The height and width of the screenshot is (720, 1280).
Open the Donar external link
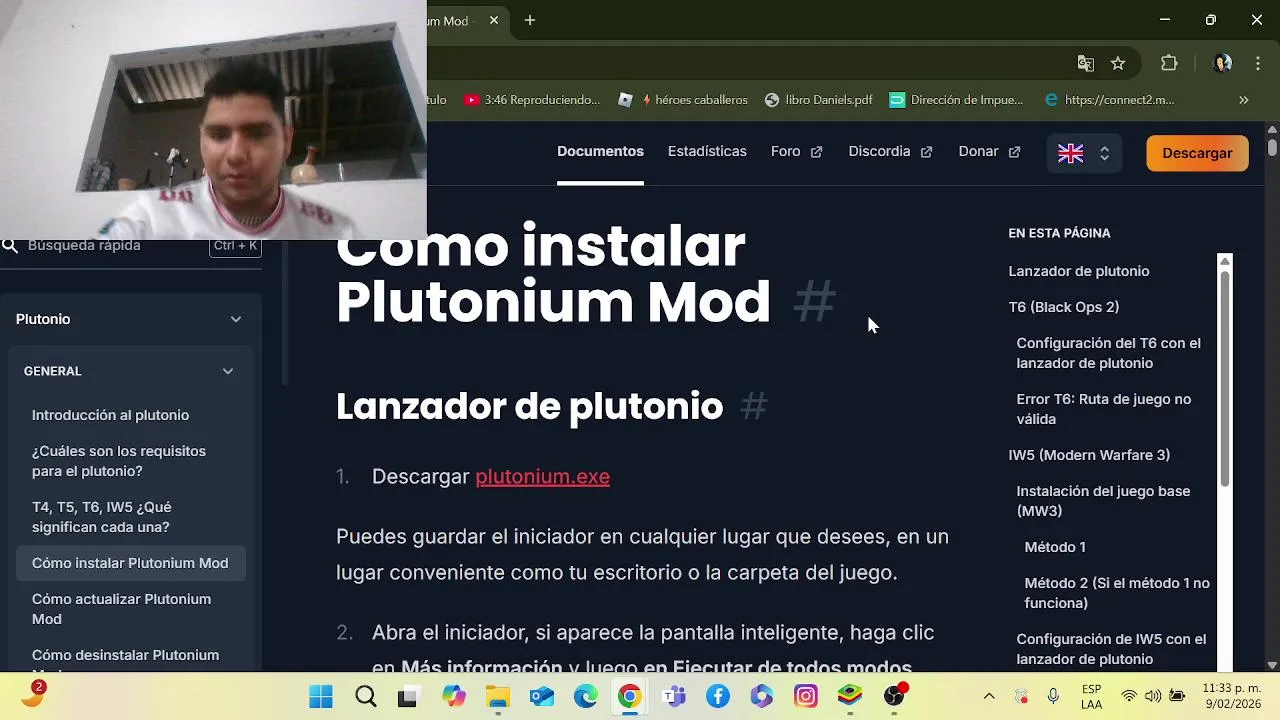coord(989,152)
